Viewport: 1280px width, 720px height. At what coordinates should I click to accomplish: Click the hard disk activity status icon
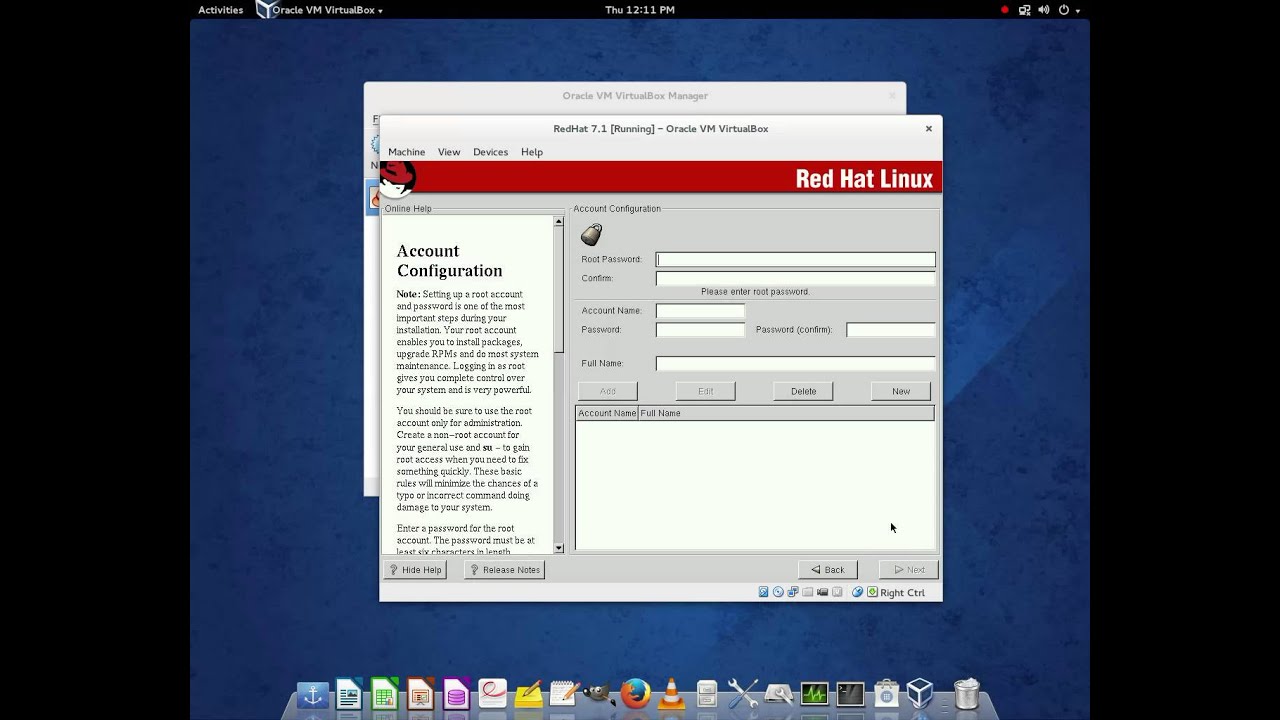tap(763, 592)
